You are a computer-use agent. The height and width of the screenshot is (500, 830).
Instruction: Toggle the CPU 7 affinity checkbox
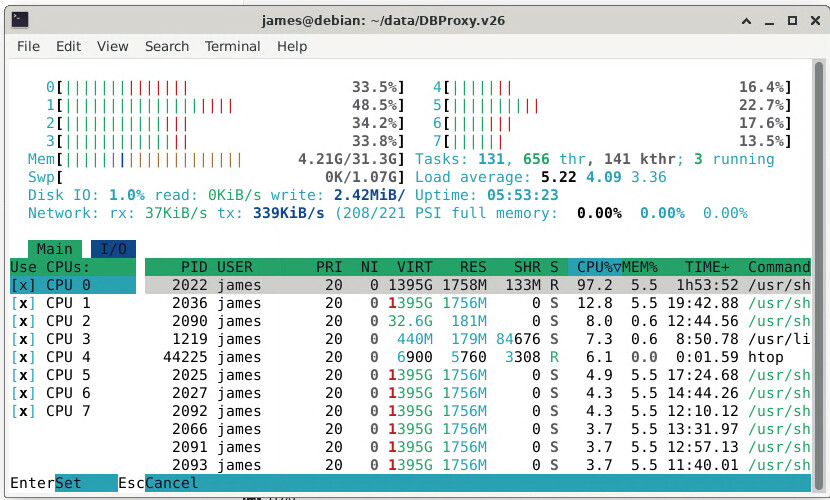tap(23, 411)
